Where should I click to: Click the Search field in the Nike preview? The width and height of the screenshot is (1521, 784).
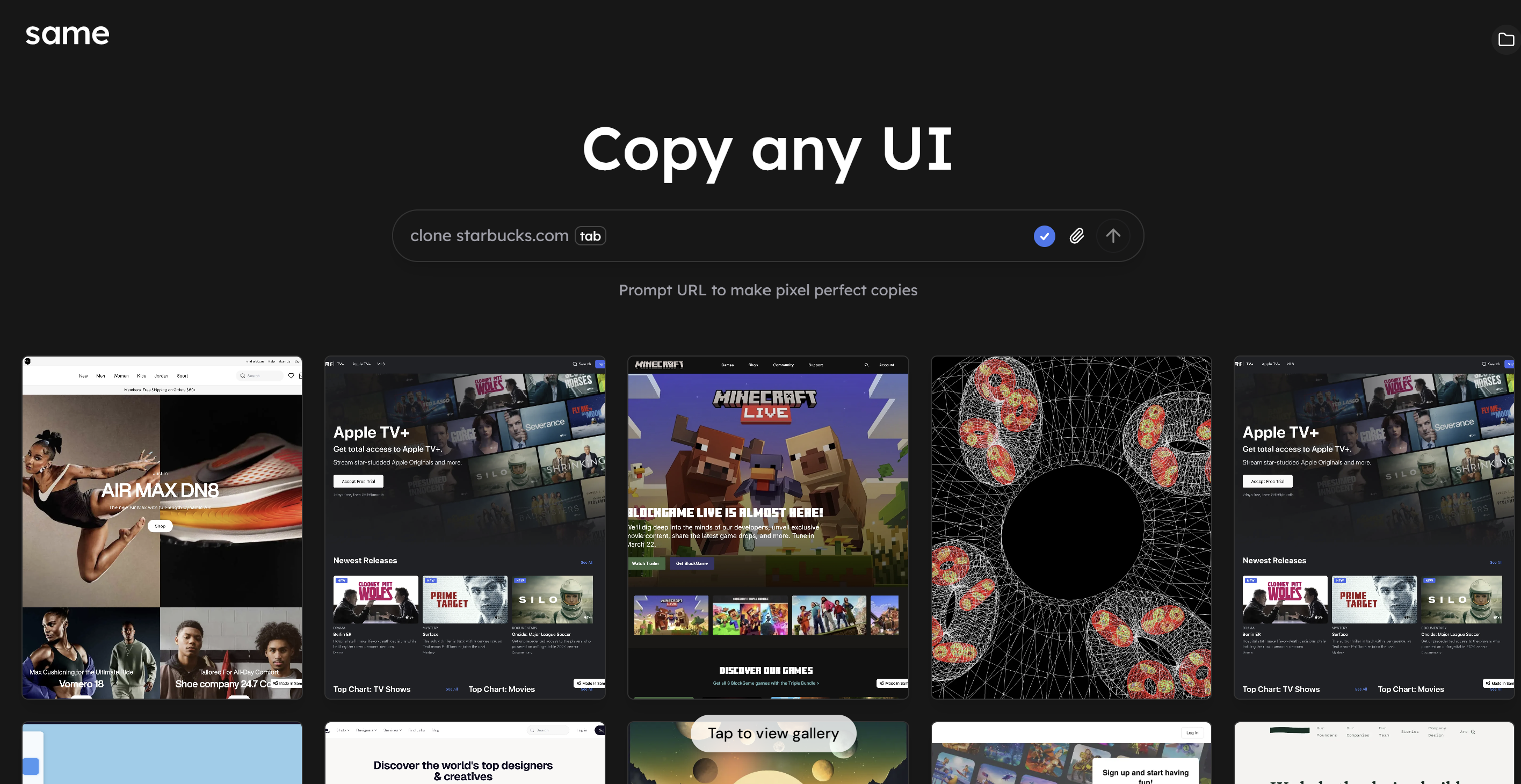point(259,375)
